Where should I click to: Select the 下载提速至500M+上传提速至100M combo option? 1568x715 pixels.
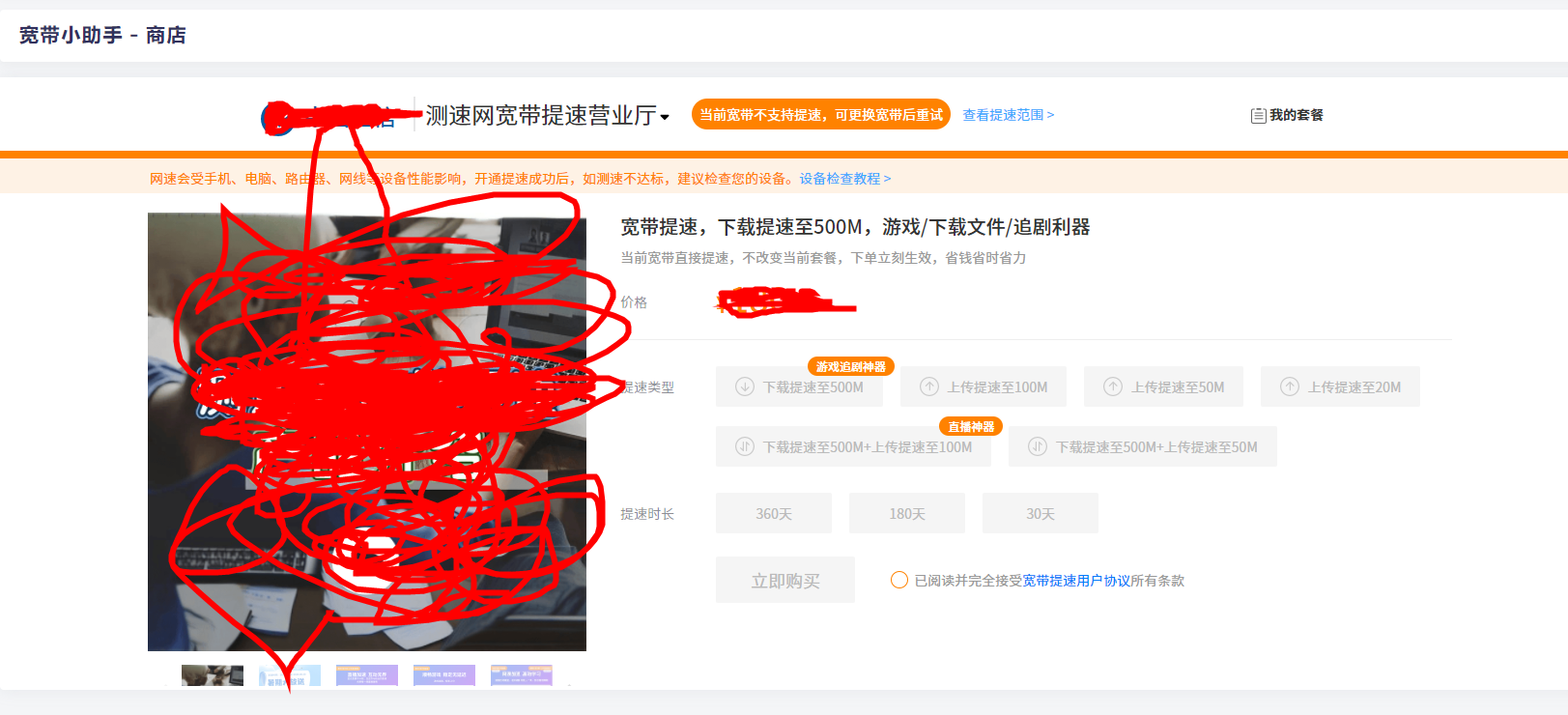point(853,446)
